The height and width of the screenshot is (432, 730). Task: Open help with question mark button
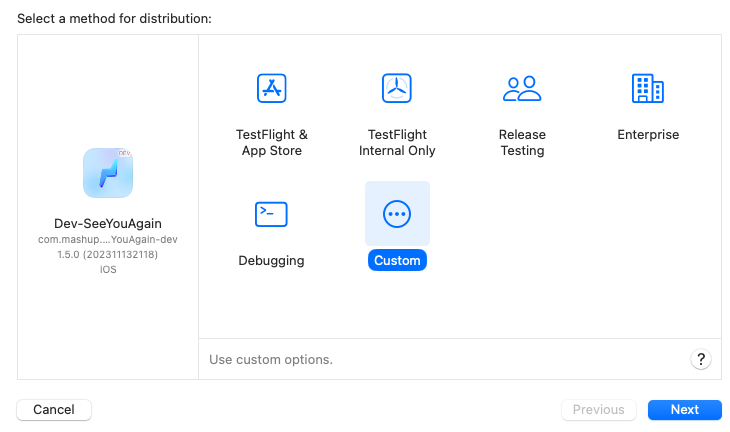tap(701, 359)
